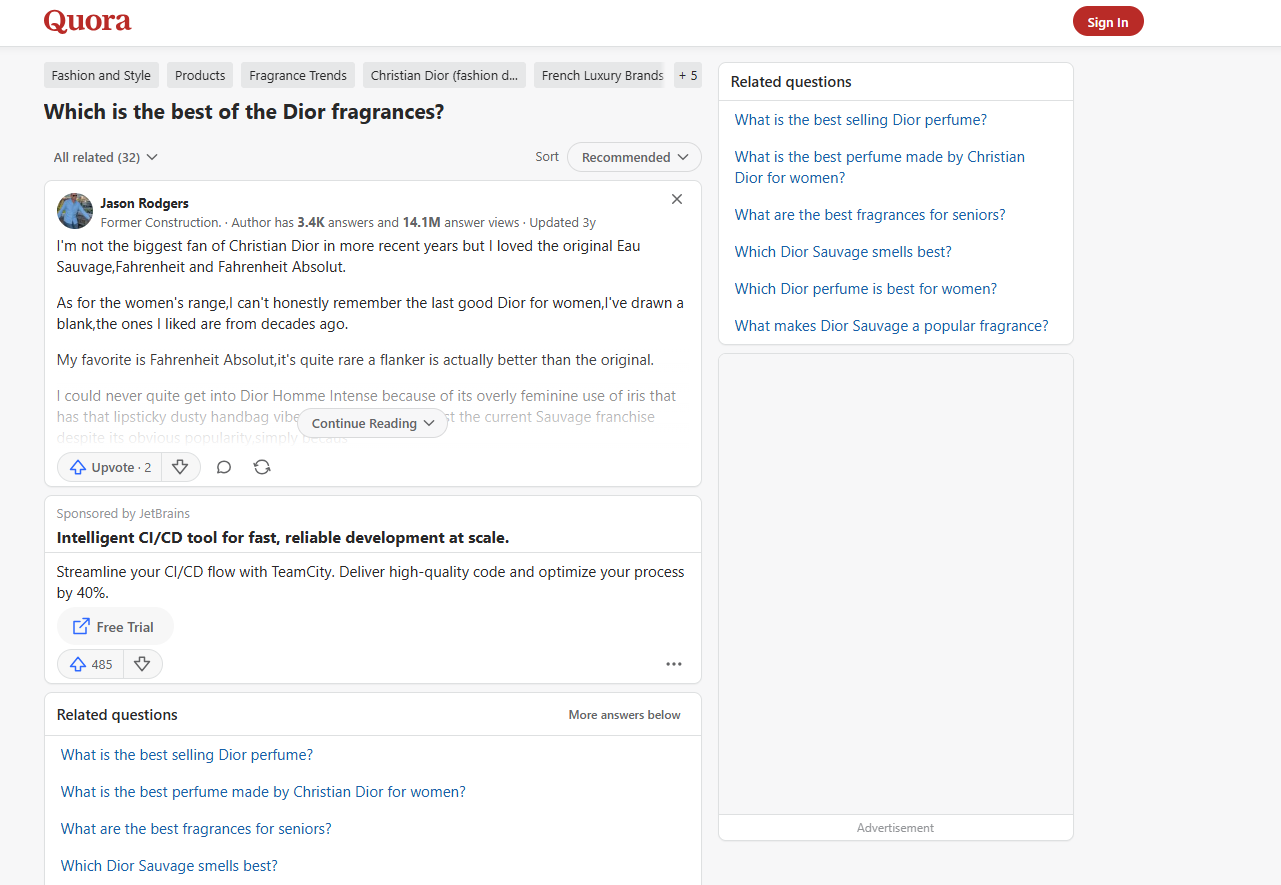This screenshot has width=1281, height=885.
Task: Open the French Luxury Brands topic
Action: point(602,75)
